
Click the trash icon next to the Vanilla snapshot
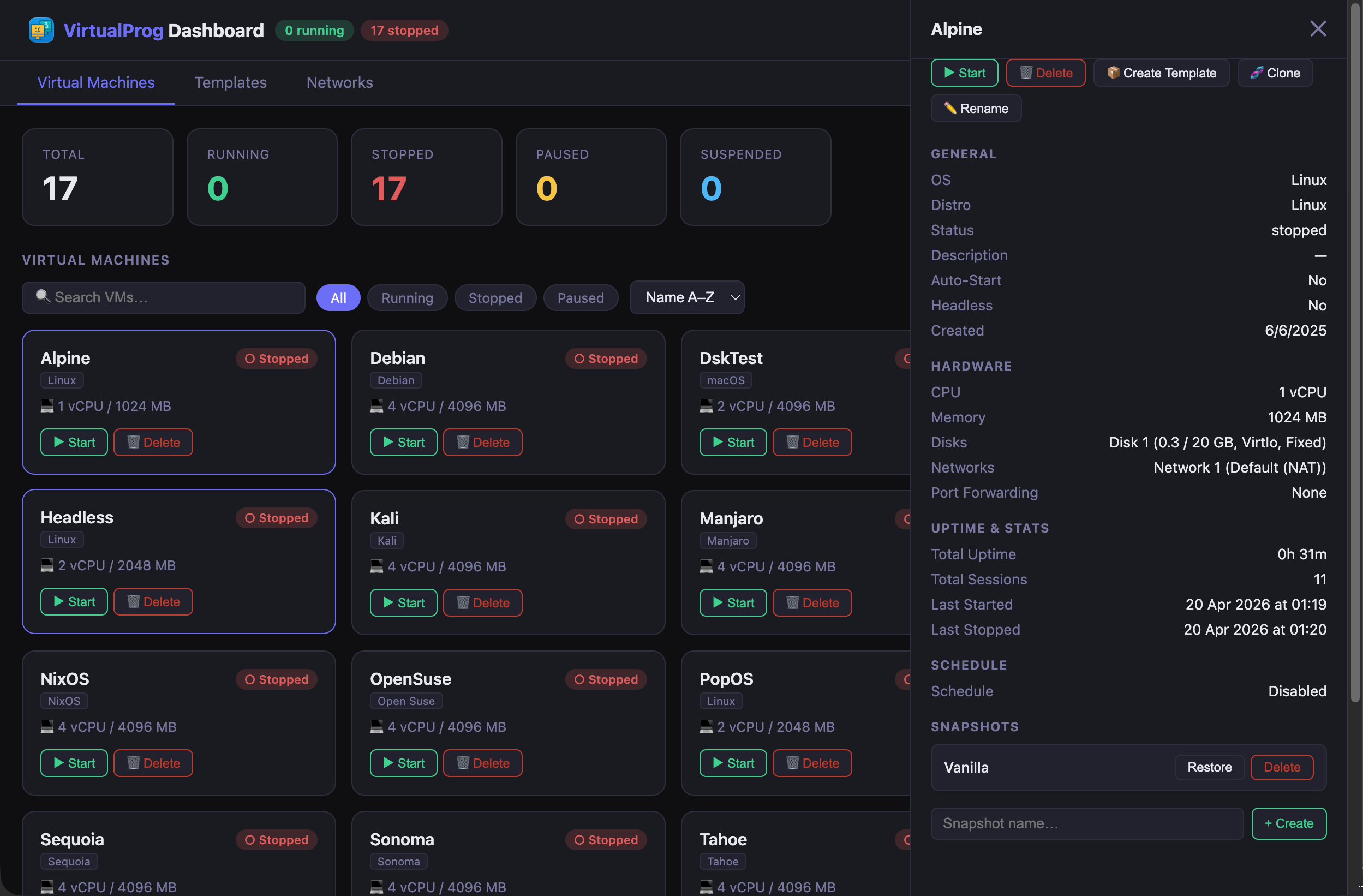click(1282, 767)
